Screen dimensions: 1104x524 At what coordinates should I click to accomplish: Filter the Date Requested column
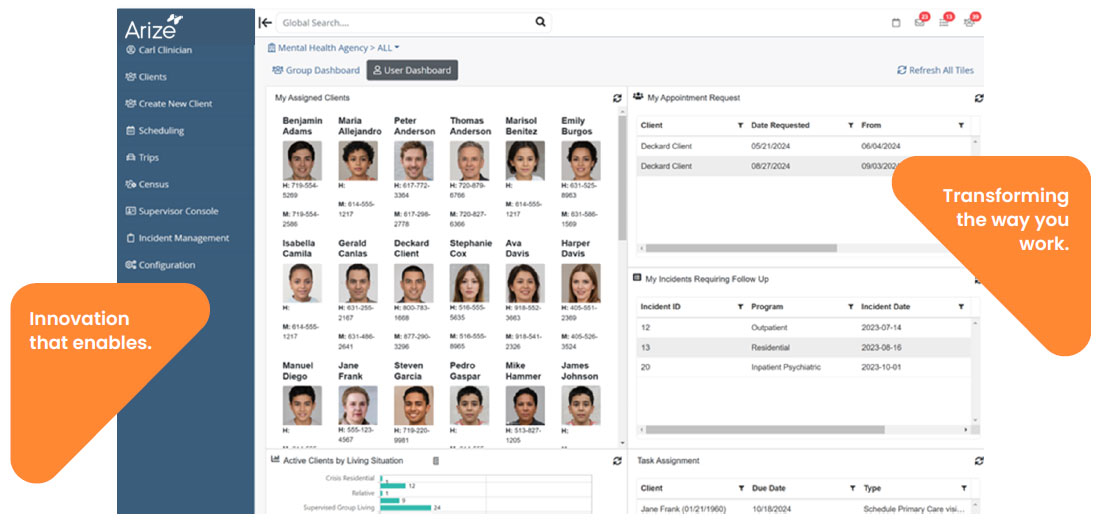[x=851, y=125]
